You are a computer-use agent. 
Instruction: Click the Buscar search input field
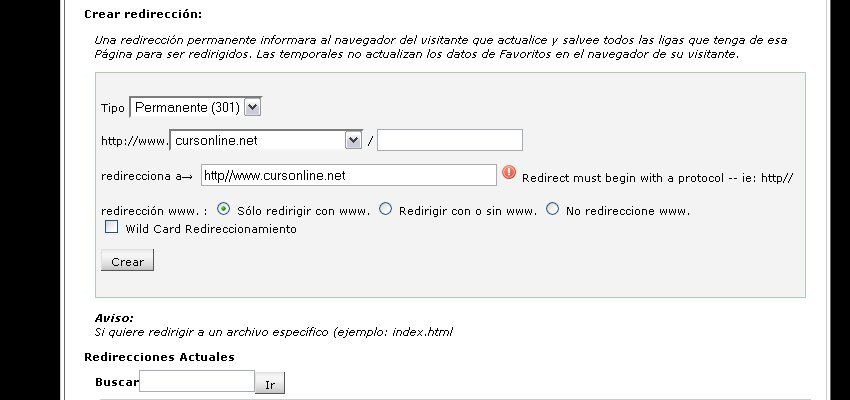(x=197, y=381)
